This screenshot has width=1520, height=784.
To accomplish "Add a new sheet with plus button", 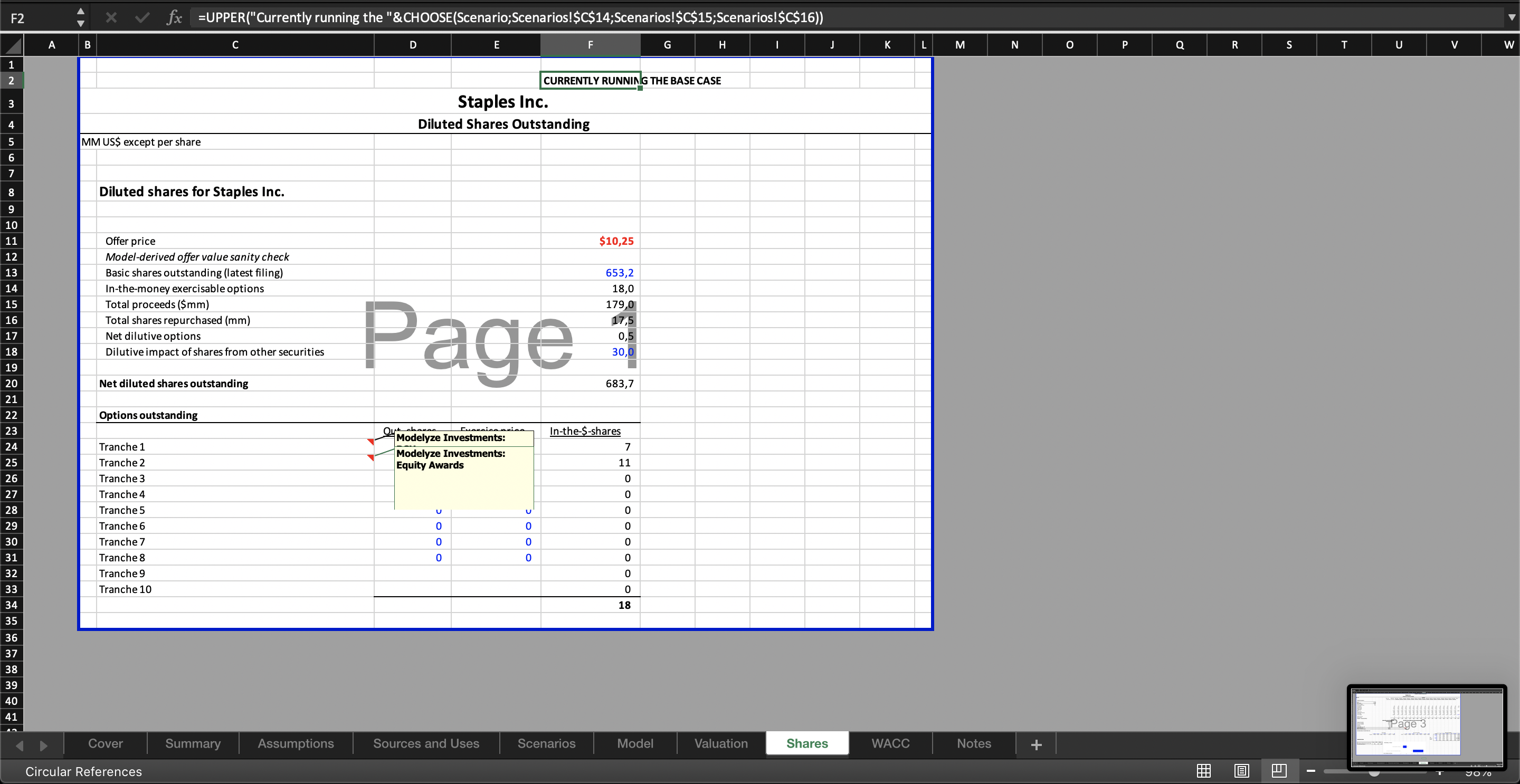I will 1036,744.
